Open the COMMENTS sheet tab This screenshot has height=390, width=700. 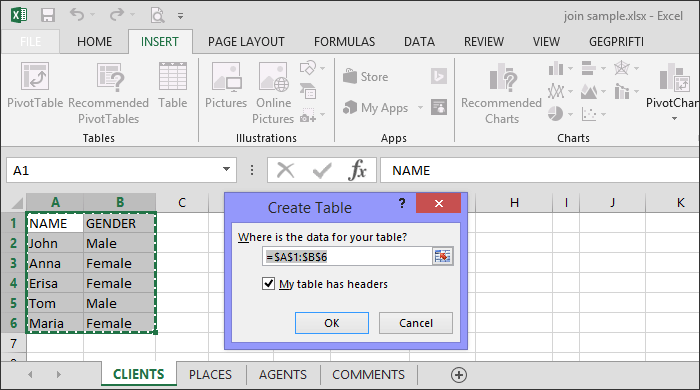(368, 374)
